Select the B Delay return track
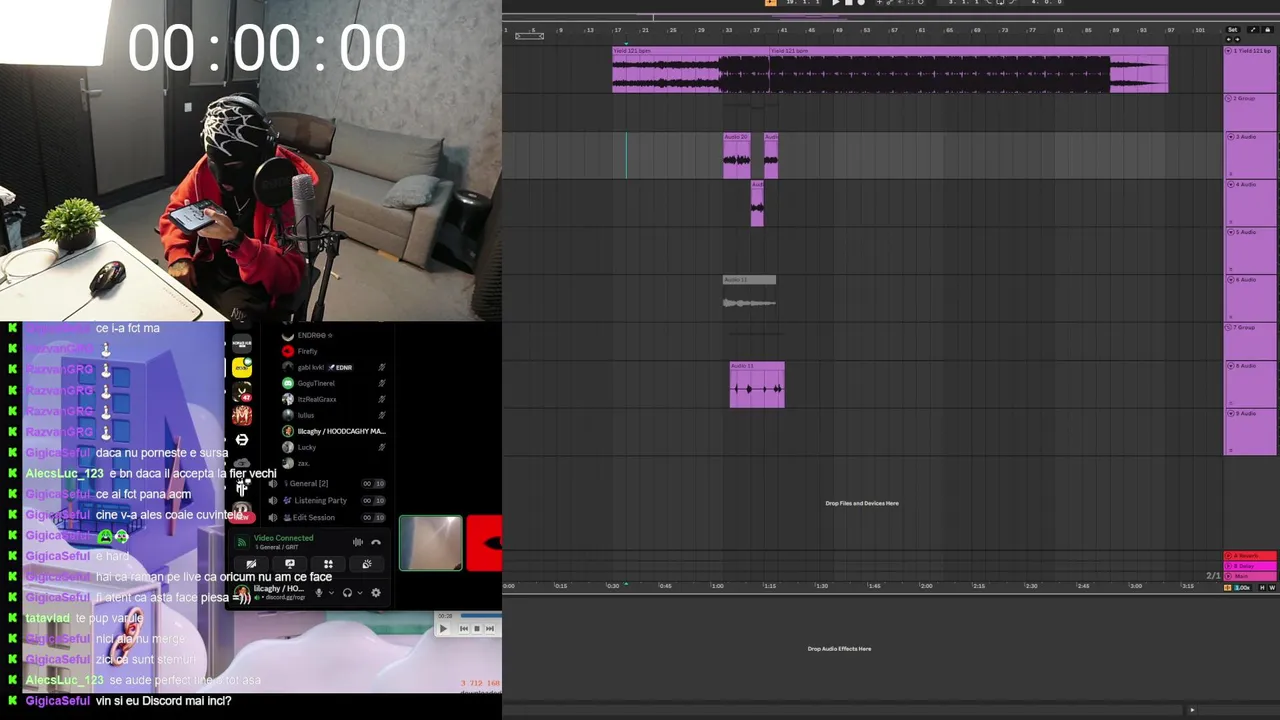Image resolution: width=1280 pixels, height=720 pixels. pyautogui.click(x=1250, y=566)
